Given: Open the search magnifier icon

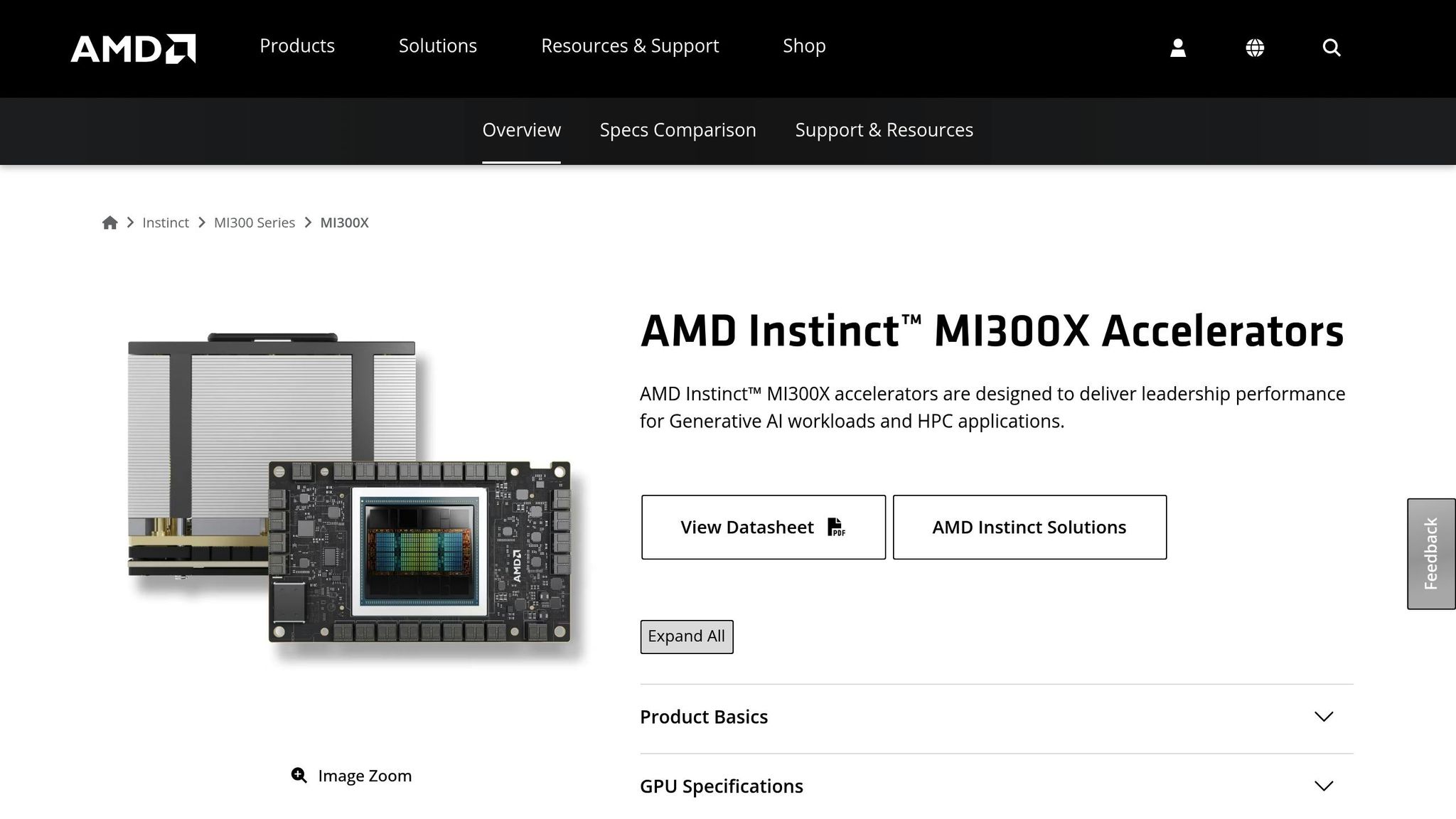Looking at the screenshot, I should coord(1330,47).
